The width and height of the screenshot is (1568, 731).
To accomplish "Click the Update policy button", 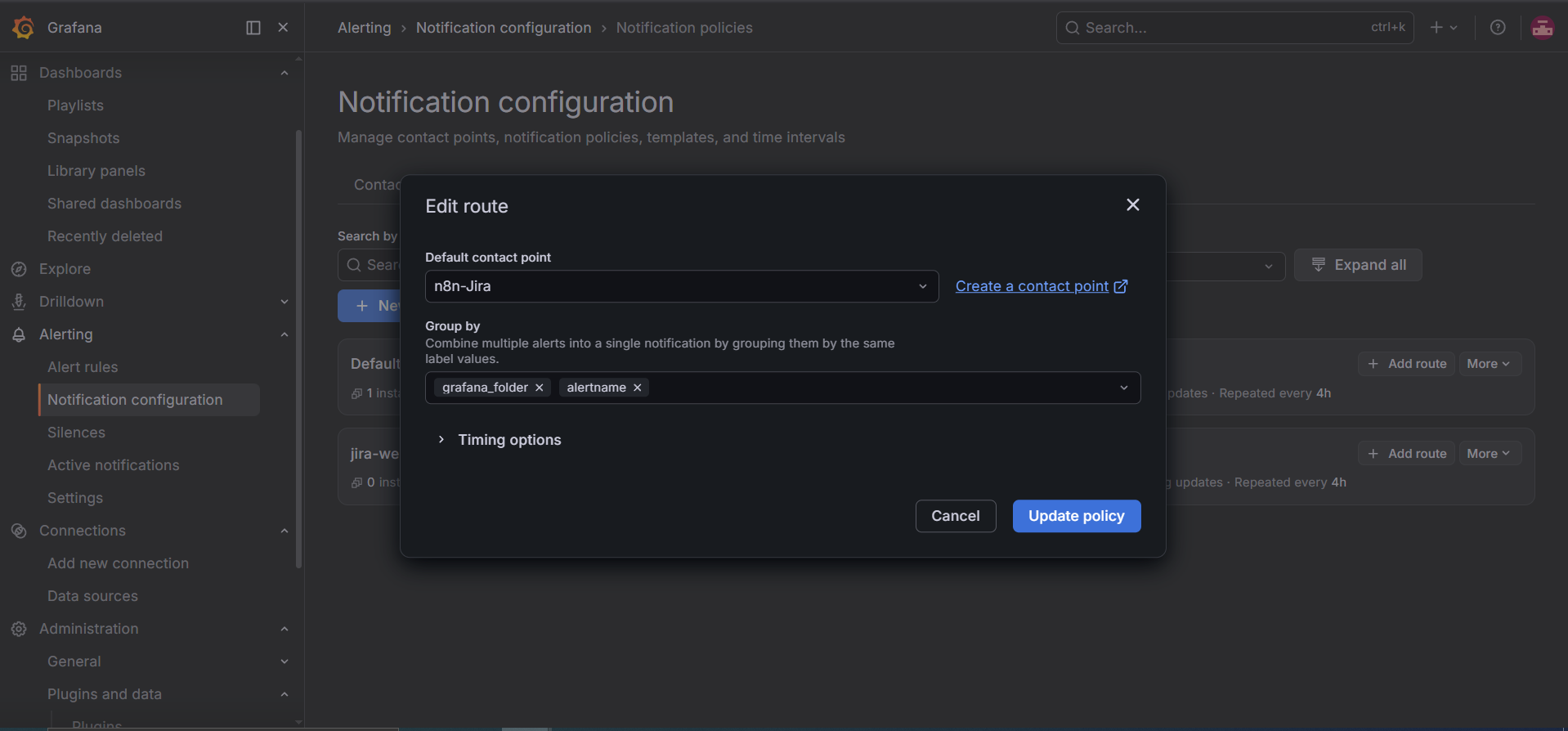I will [1077, 516].
